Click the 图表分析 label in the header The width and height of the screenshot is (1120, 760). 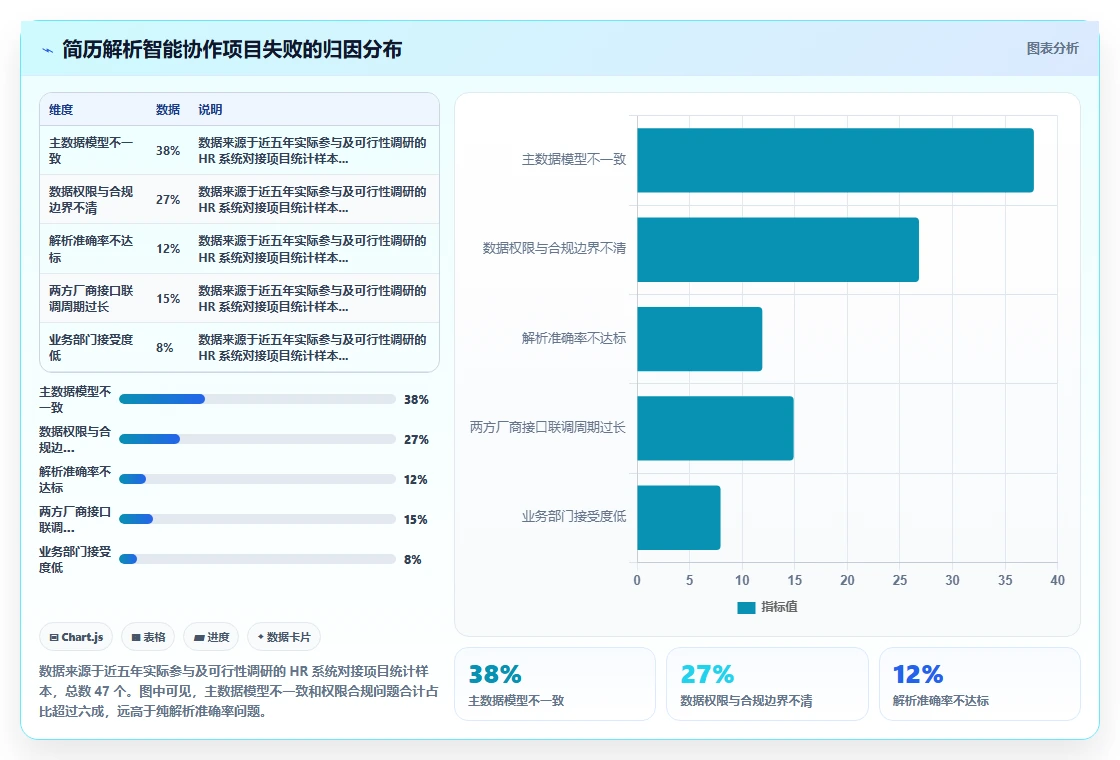(1052, 49)
